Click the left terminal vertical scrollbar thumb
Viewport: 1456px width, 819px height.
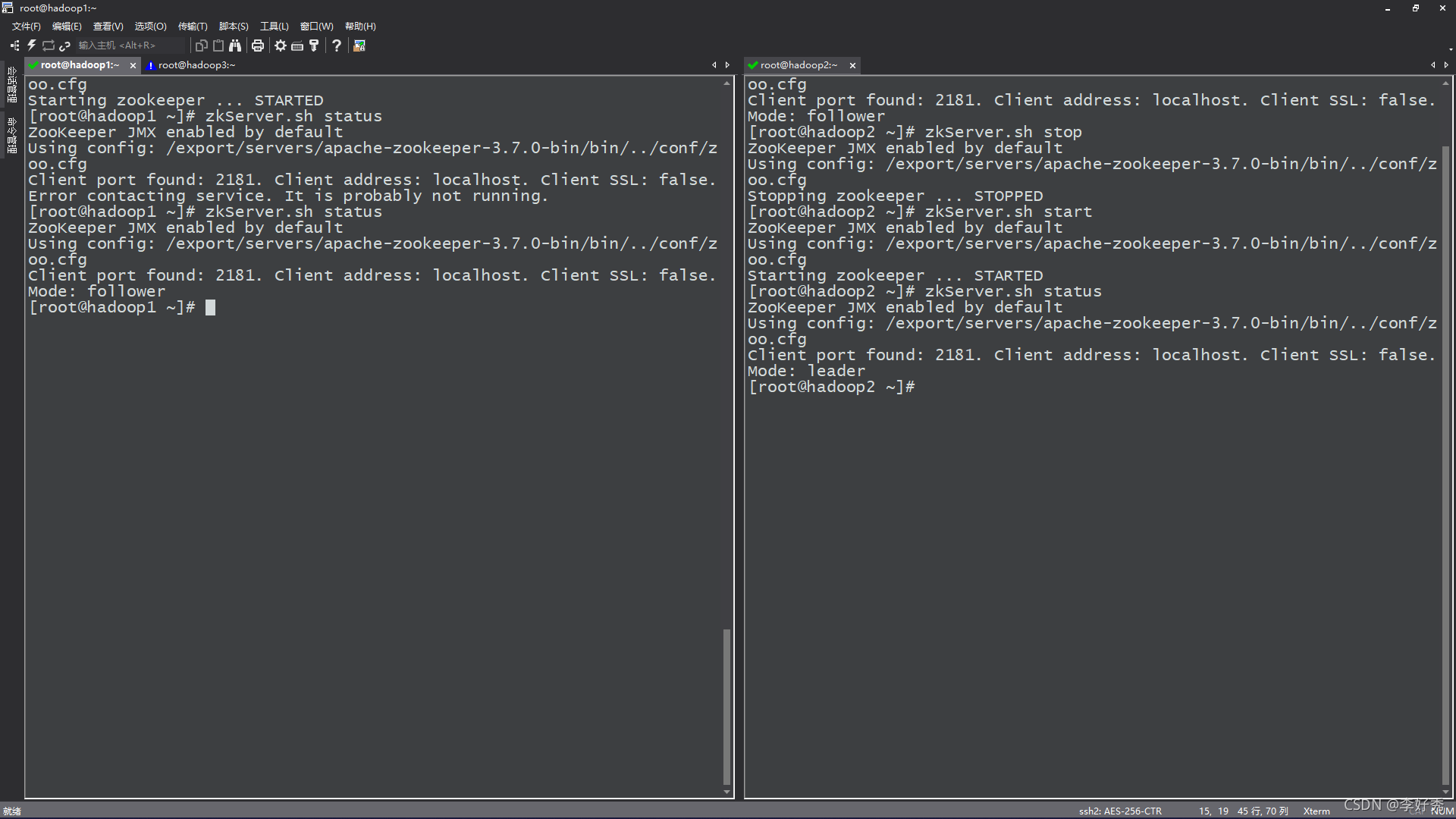(x=726, y=707)
